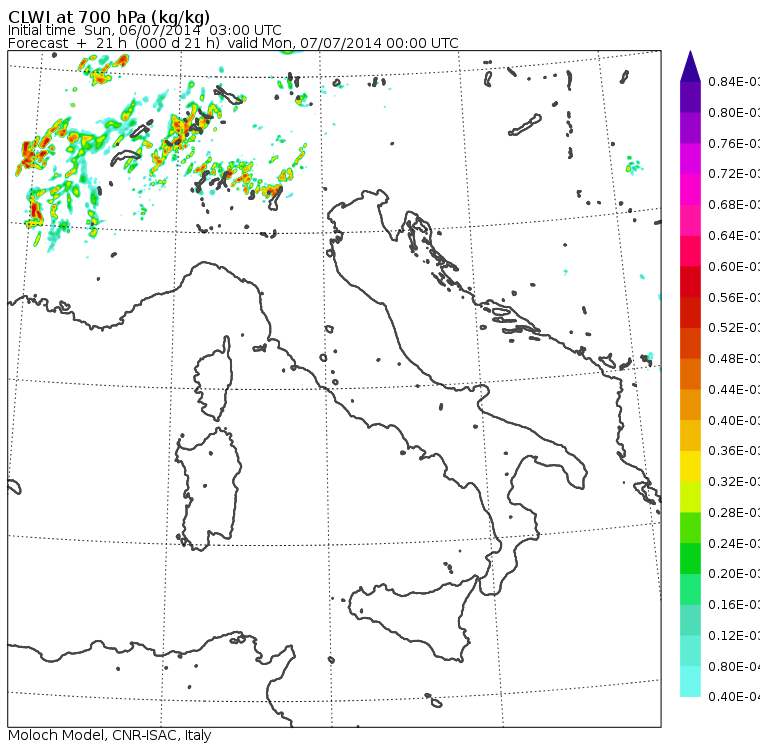The image size is (760, 749).
Task: Click the "Forecast + 21 h" validity line
Action: pos(233,43)
